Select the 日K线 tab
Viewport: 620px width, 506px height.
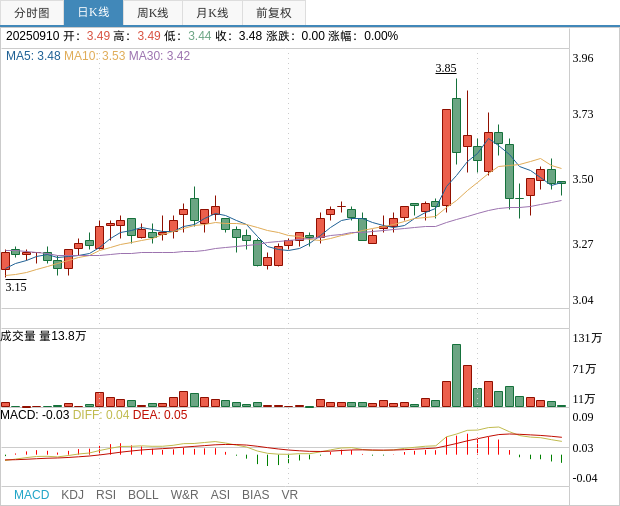pyautogui.click(x=93, y=13)
